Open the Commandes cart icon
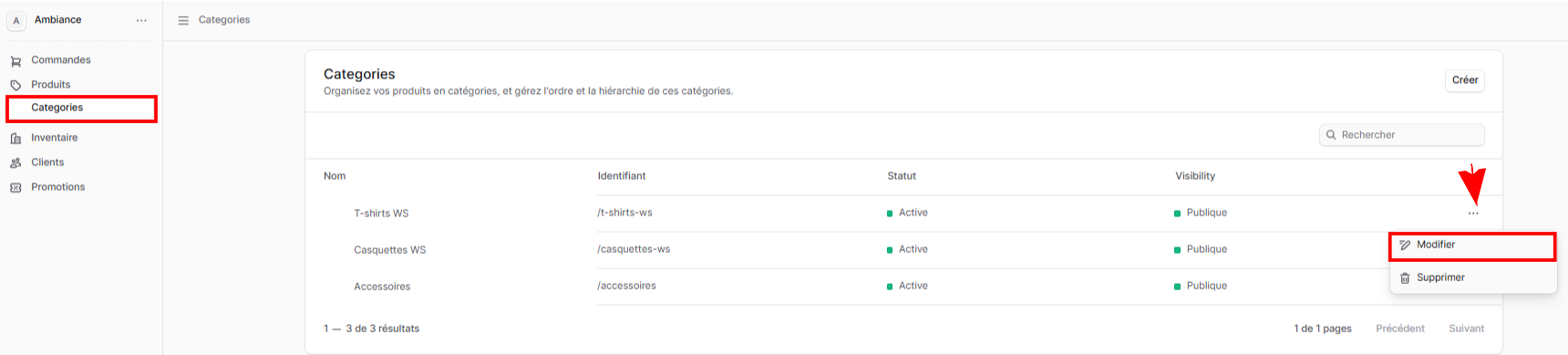The image size is (1568, 355). 15,61
